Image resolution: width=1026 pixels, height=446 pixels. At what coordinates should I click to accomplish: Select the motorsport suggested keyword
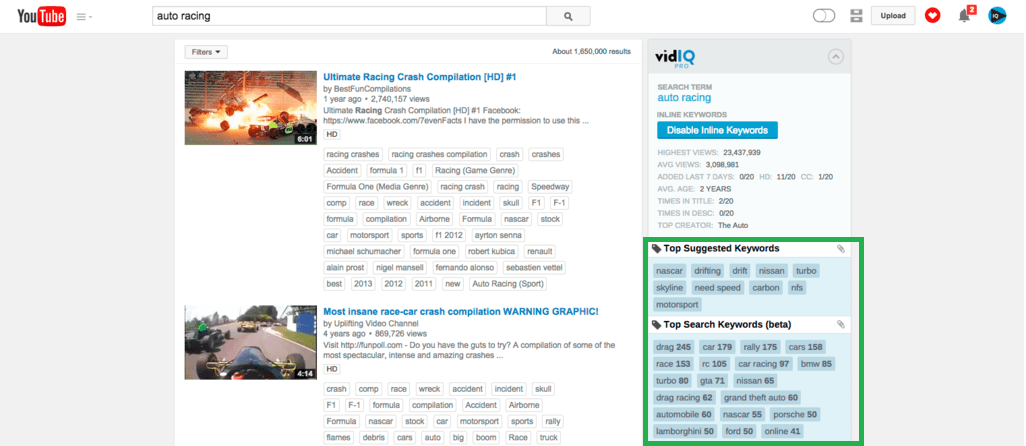677,305
